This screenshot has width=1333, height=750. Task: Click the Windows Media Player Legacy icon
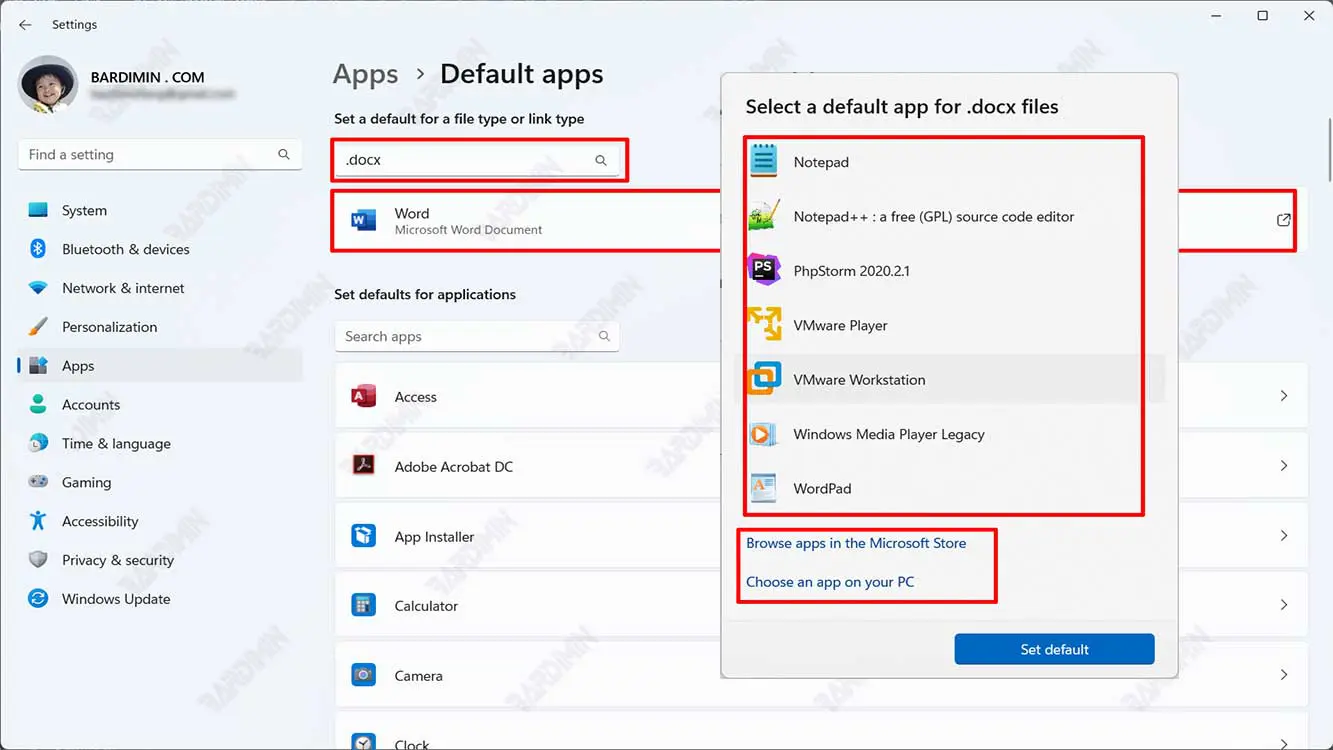coord(764,434)
